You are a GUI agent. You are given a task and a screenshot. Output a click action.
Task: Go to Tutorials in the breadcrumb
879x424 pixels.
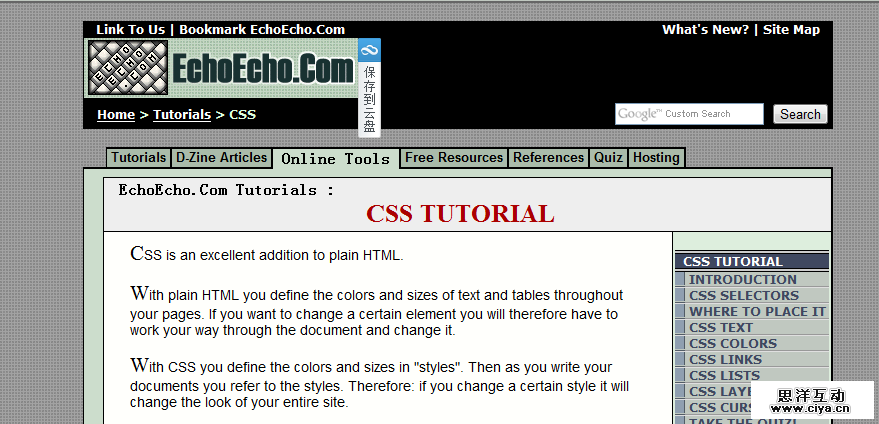[182, 114]
